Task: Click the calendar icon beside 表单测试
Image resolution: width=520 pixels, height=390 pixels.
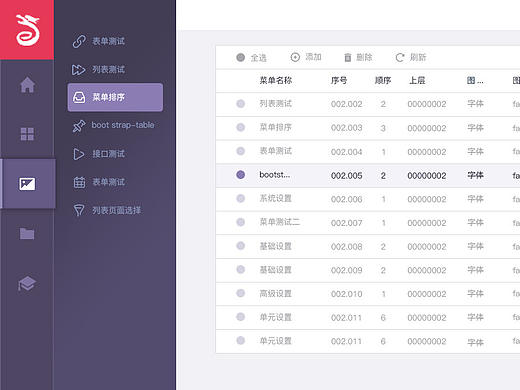Action: coord(79,182)
